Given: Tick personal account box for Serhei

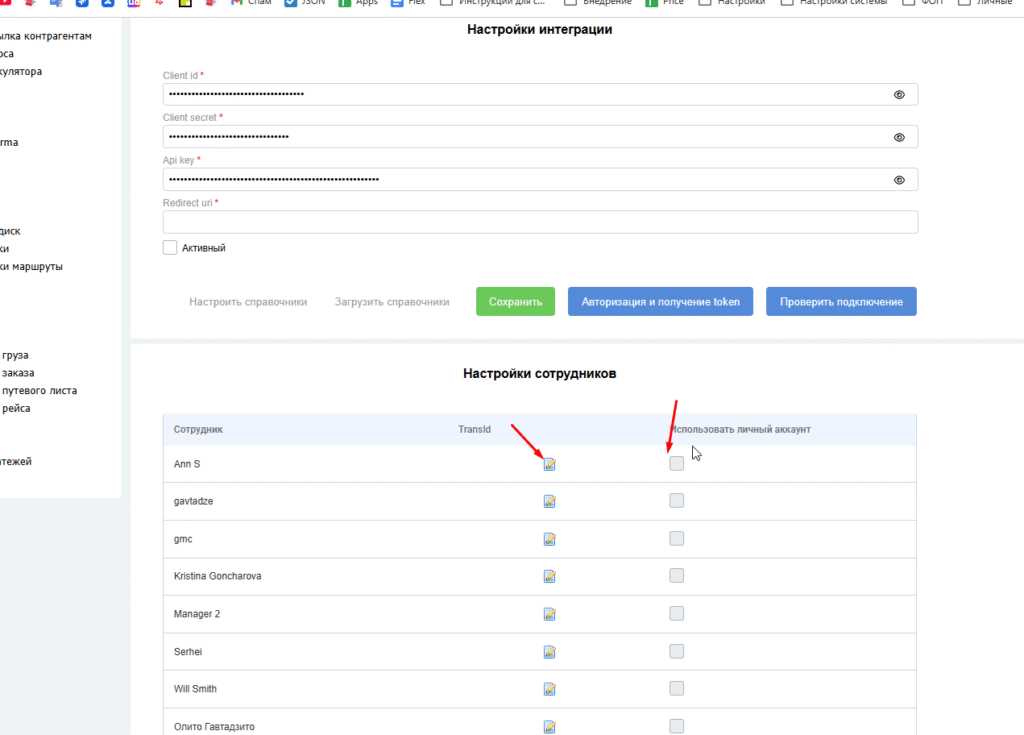Looking at the screenshot, I should click(677, 651).
